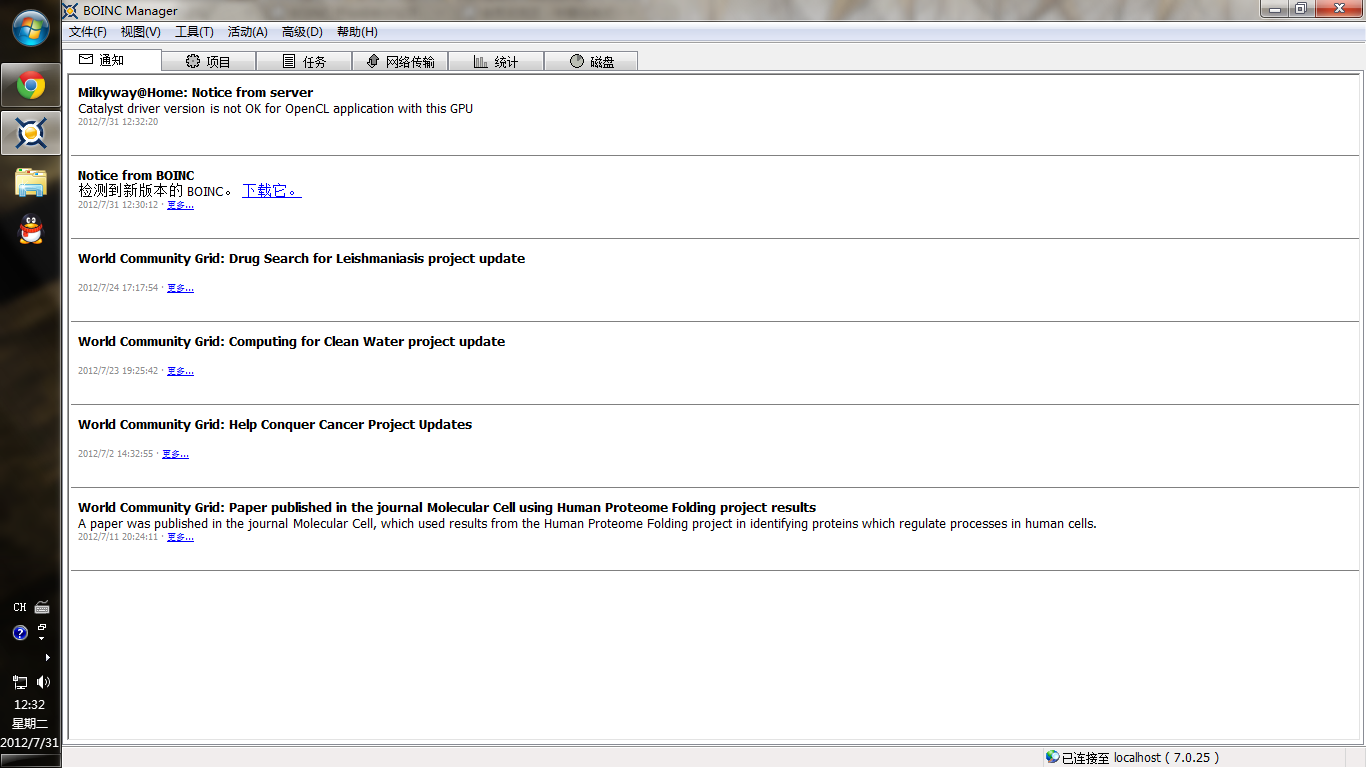The image size is (1366, 768).
Task: Open the network tray icon
Action: (x=20, y=682)
